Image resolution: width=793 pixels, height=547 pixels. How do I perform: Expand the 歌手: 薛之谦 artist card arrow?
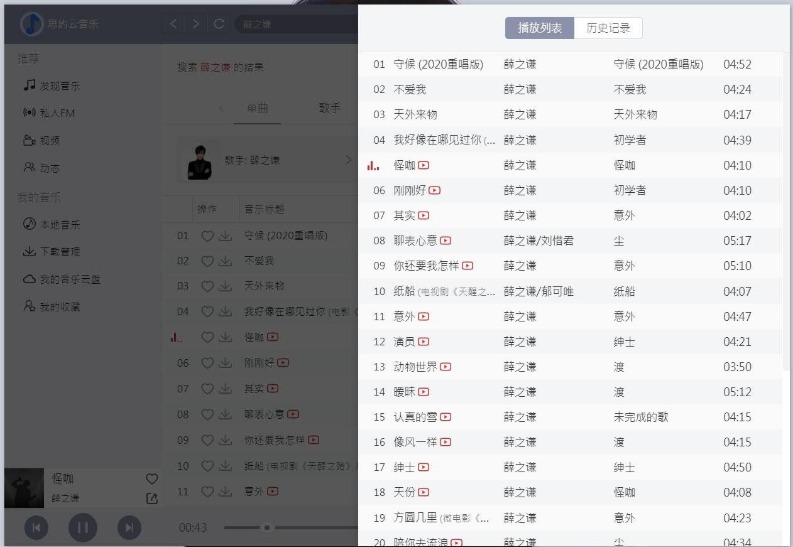pyautogui.click(x=348, y=160)
